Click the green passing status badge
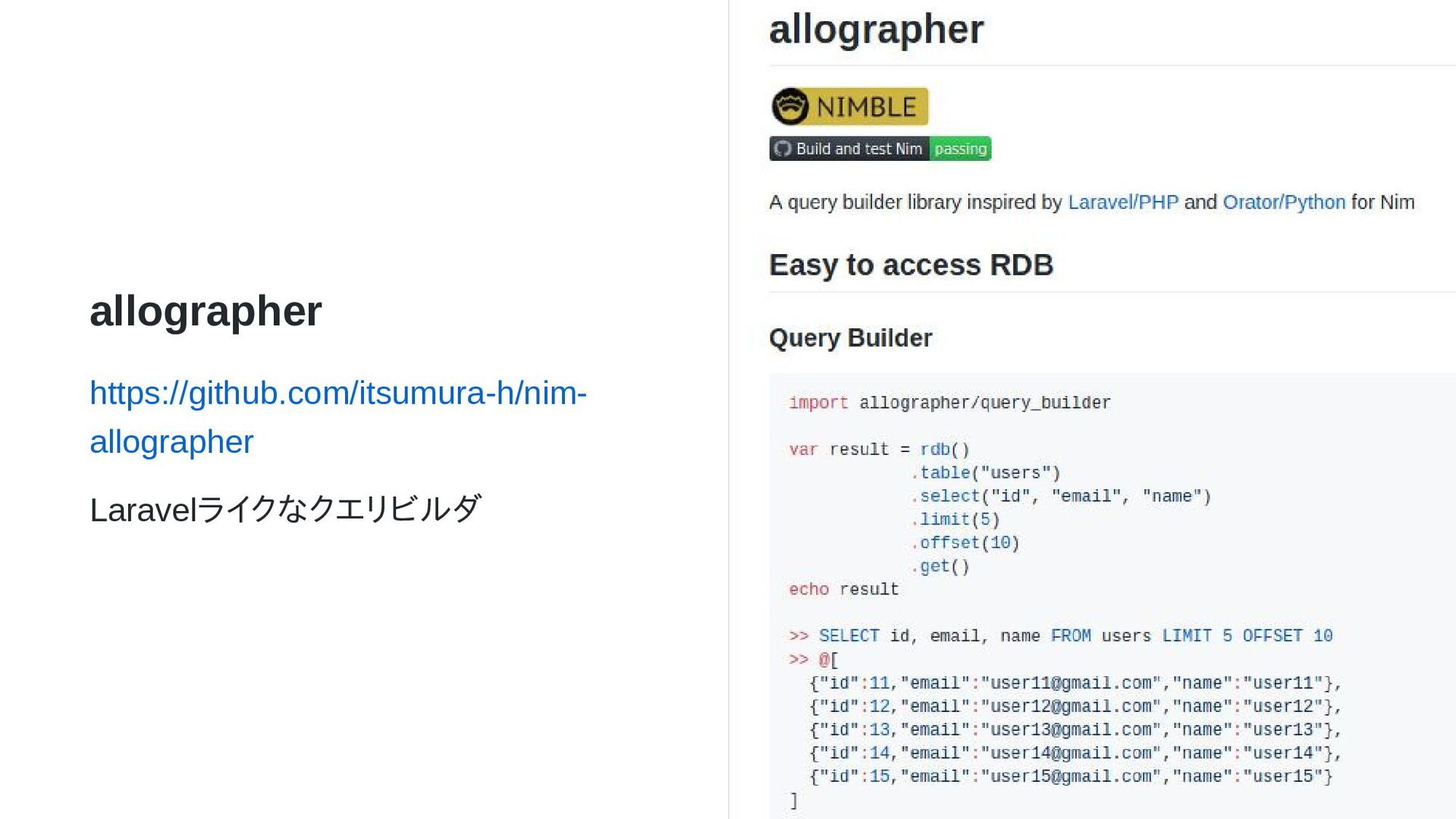Screen dimensions: 1456x819 coord(960,149)
